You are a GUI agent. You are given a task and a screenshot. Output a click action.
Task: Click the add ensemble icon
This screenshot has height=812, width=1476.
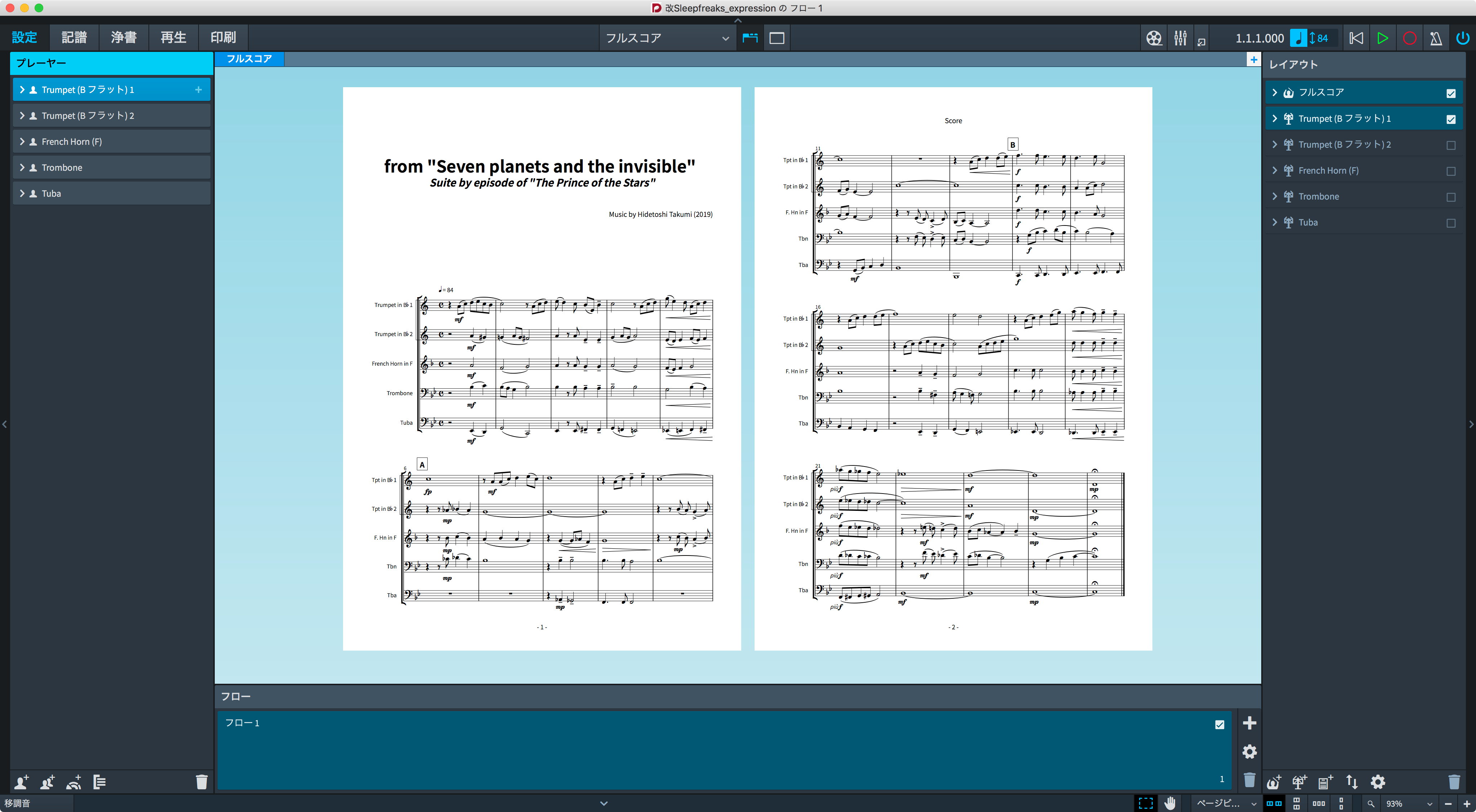(74, 782)
